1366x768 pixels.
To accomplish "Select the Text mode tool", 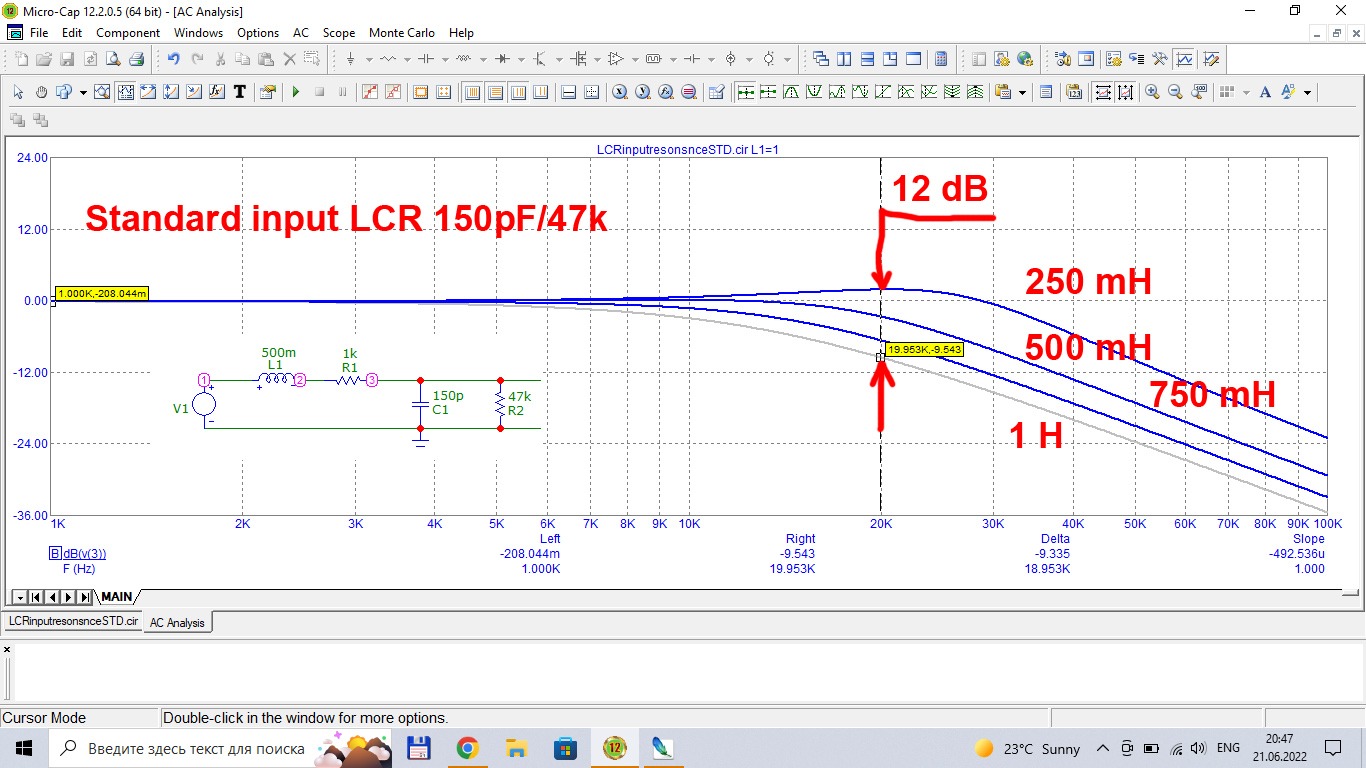I will tap(240, 92).
